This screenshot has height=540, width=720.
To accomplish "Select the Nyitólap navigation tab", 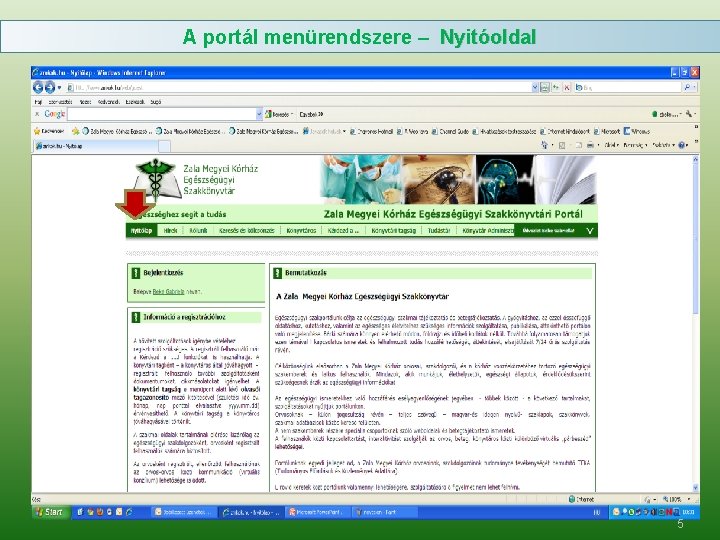I will [x=141, y=231].
